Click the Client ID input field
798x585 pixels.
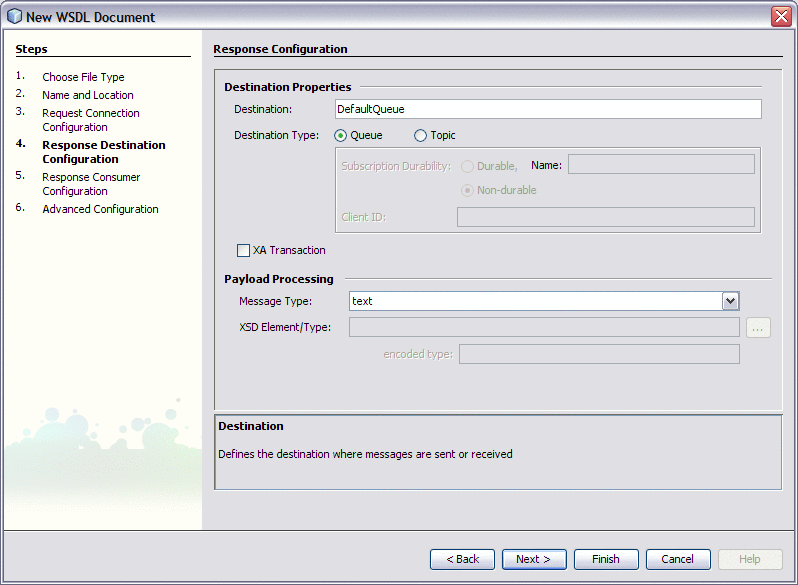click(606, 217)
